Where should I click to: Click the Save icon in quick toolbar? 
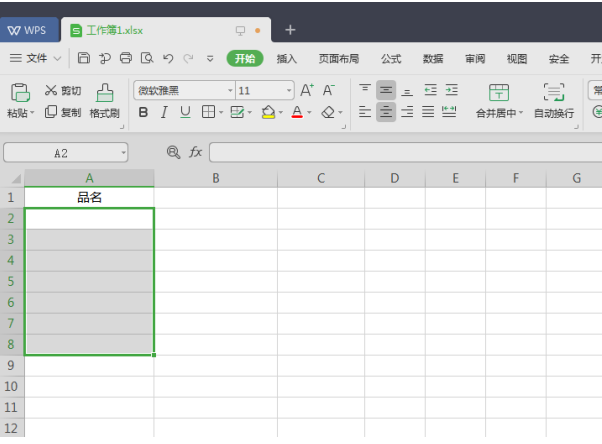coord(84,58)
